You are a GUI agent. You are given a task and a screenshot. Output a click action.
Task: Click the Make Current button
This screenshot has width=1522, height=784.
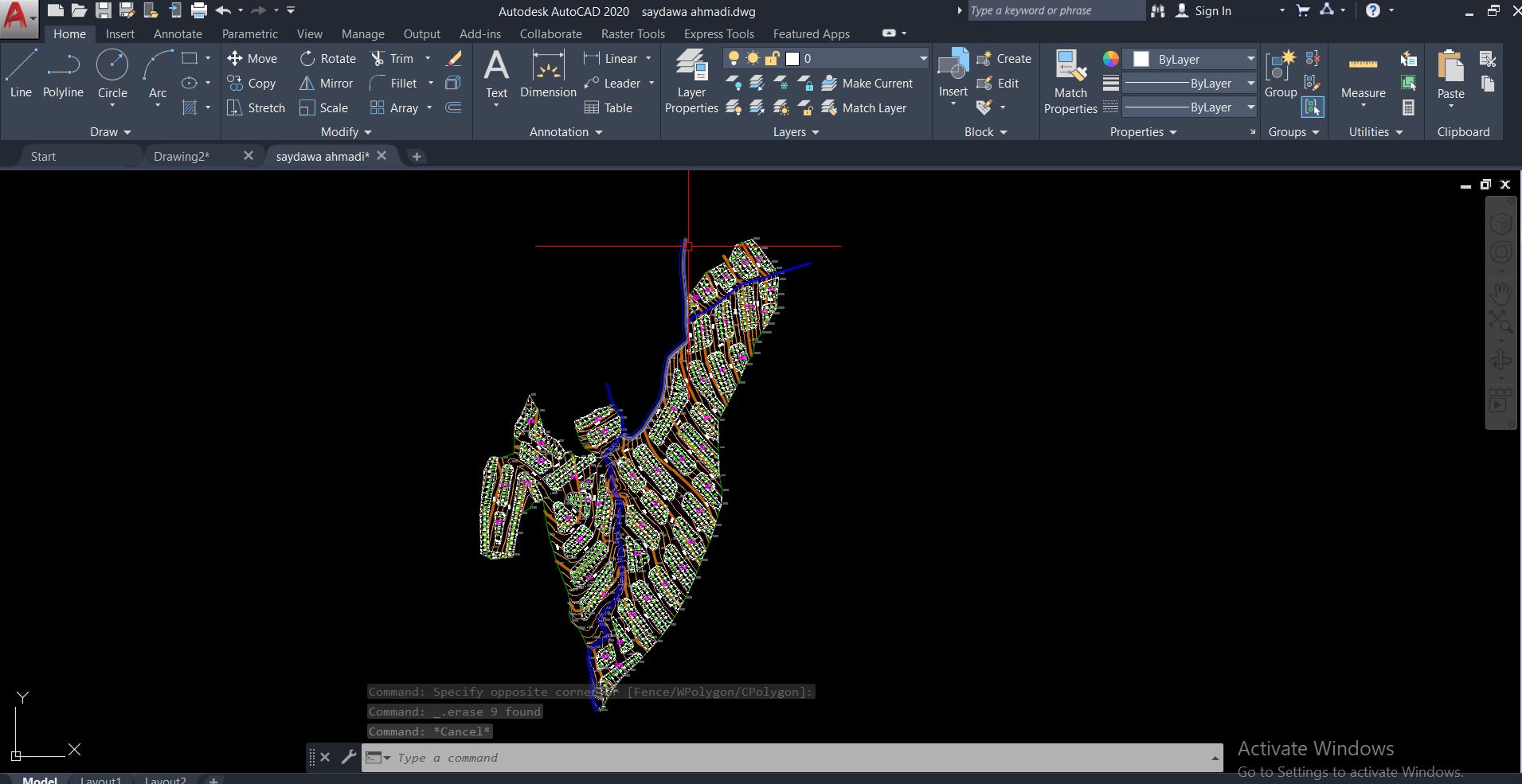(868, 83)
